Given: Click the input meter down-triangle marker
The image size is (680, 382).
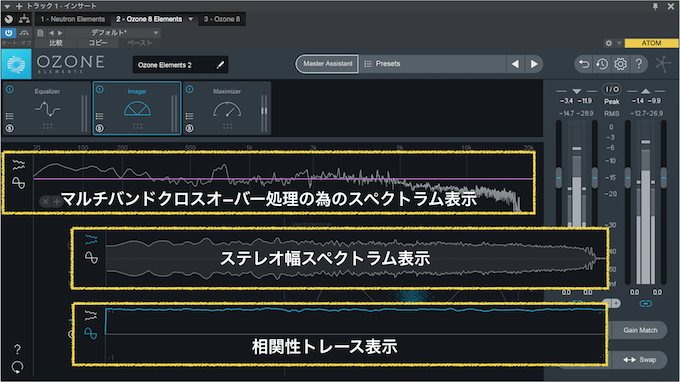Looking at the screenshot, I should pos(576,91).
